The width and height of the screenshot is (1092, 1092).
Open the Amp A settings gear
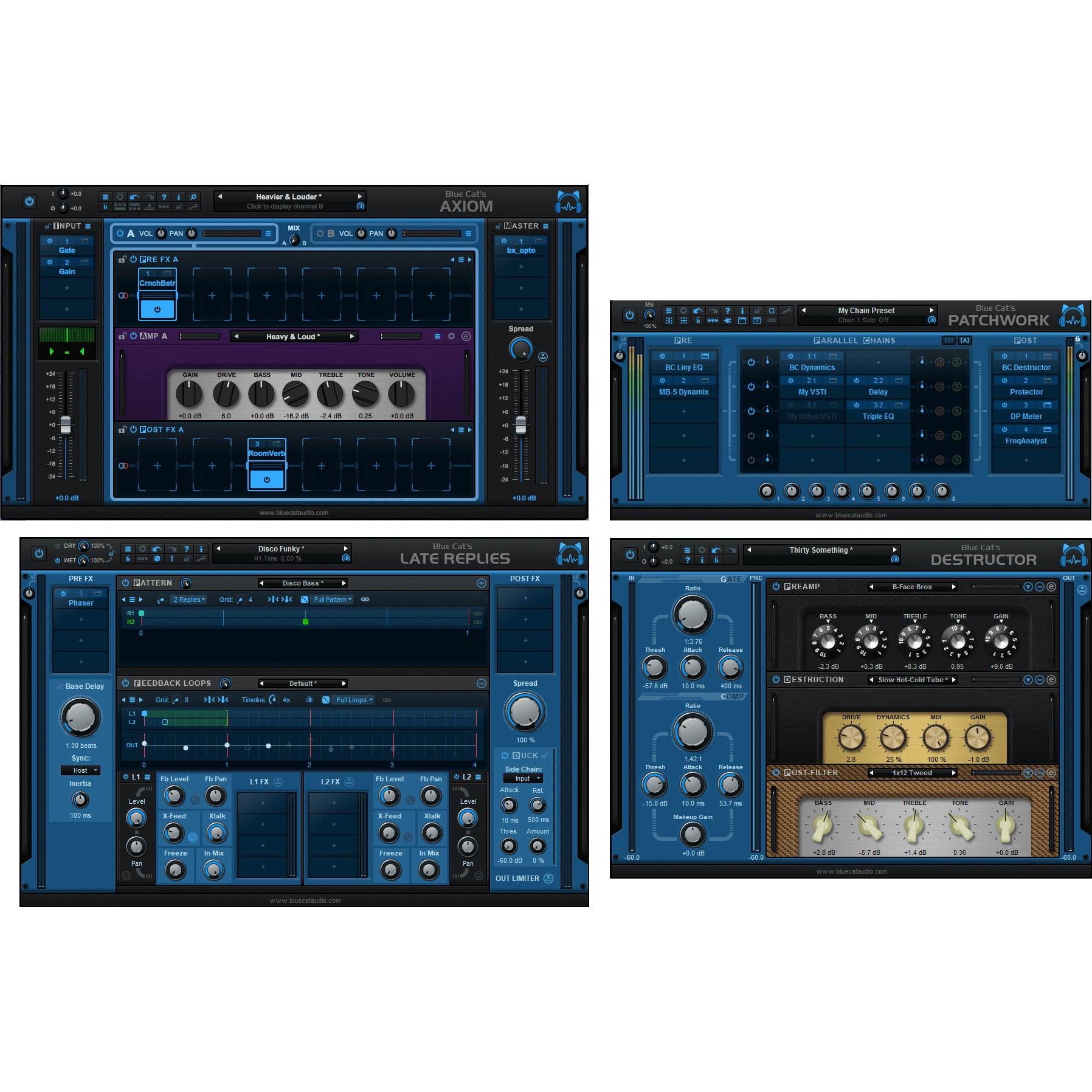point(451,336)
